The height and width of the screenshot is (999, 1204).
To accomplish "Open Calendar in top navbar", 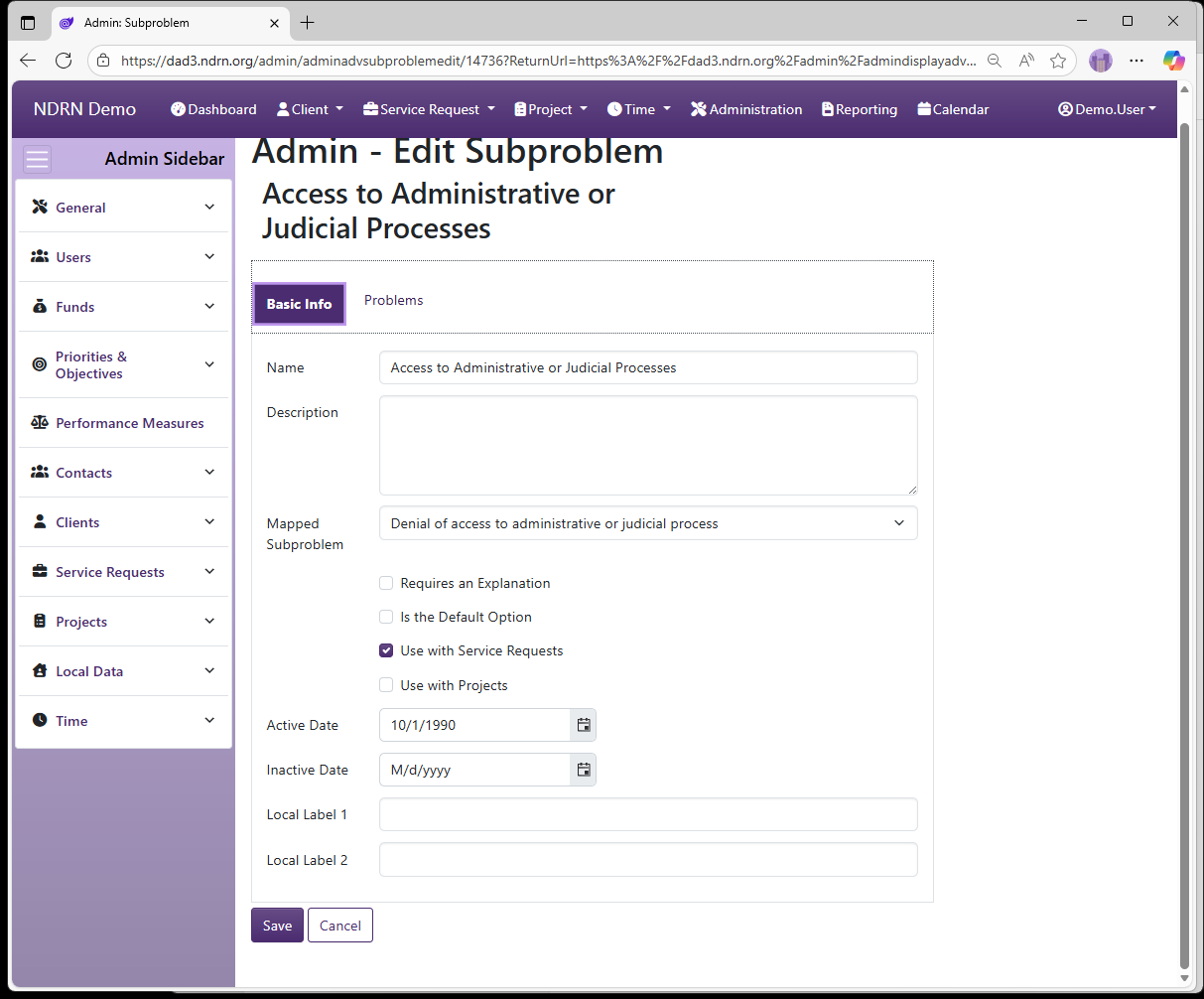I will point(953,109).
